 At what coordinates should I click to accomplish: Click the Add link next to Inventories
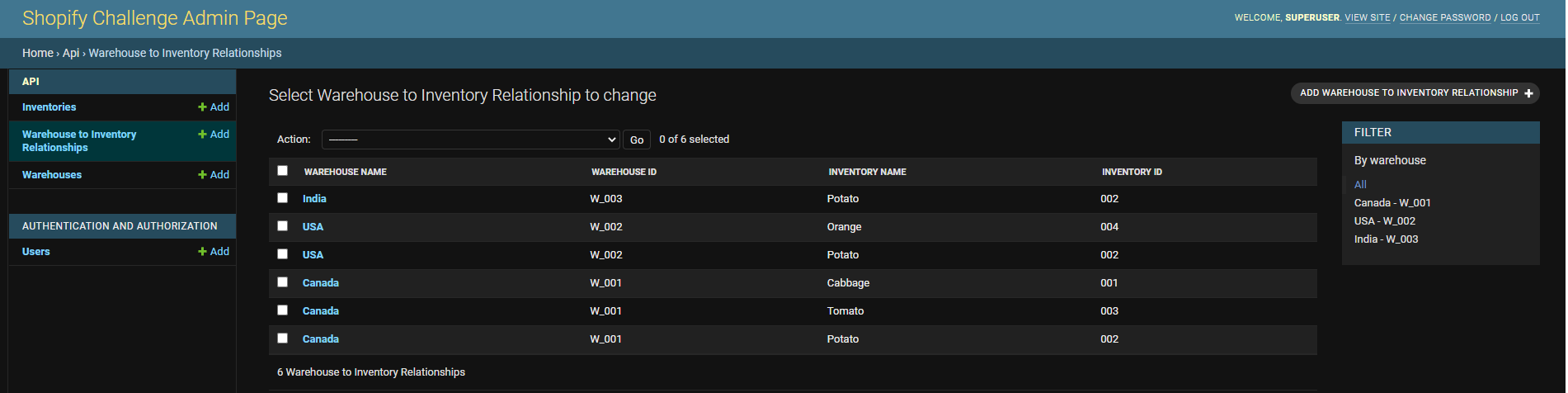pos(214,107)
